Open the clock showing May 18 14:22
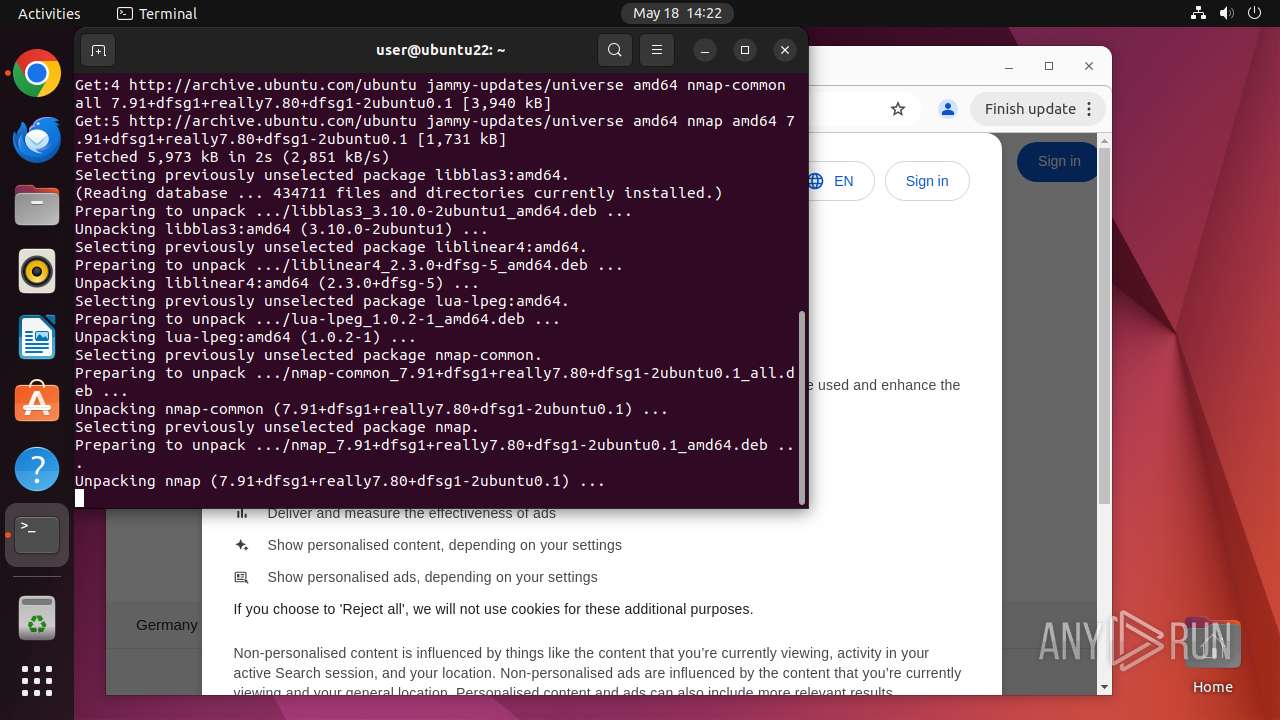1280x720 pixels. [x=677, y=13]
